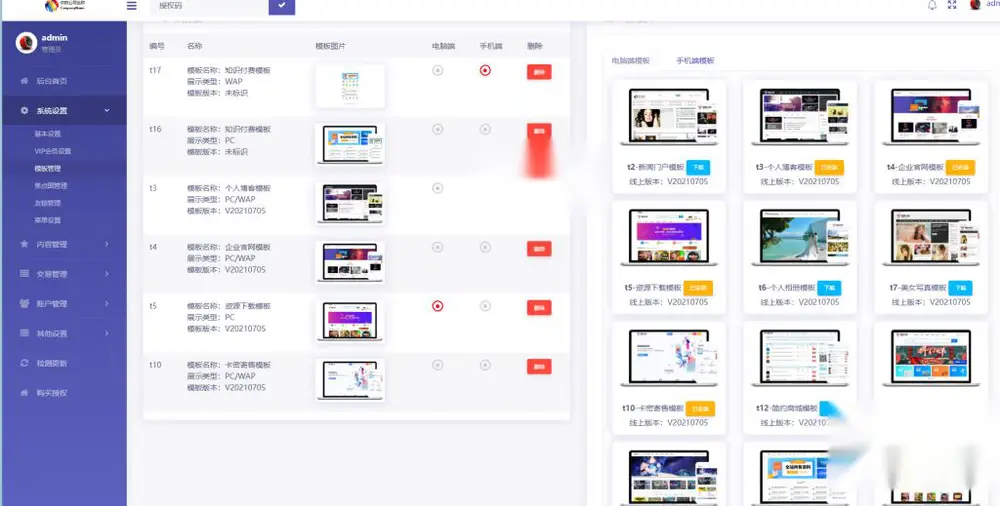Submit 授权码 with the checkmark button
The height and width of the screenshot is (506, 1000).
pos(282,6)
